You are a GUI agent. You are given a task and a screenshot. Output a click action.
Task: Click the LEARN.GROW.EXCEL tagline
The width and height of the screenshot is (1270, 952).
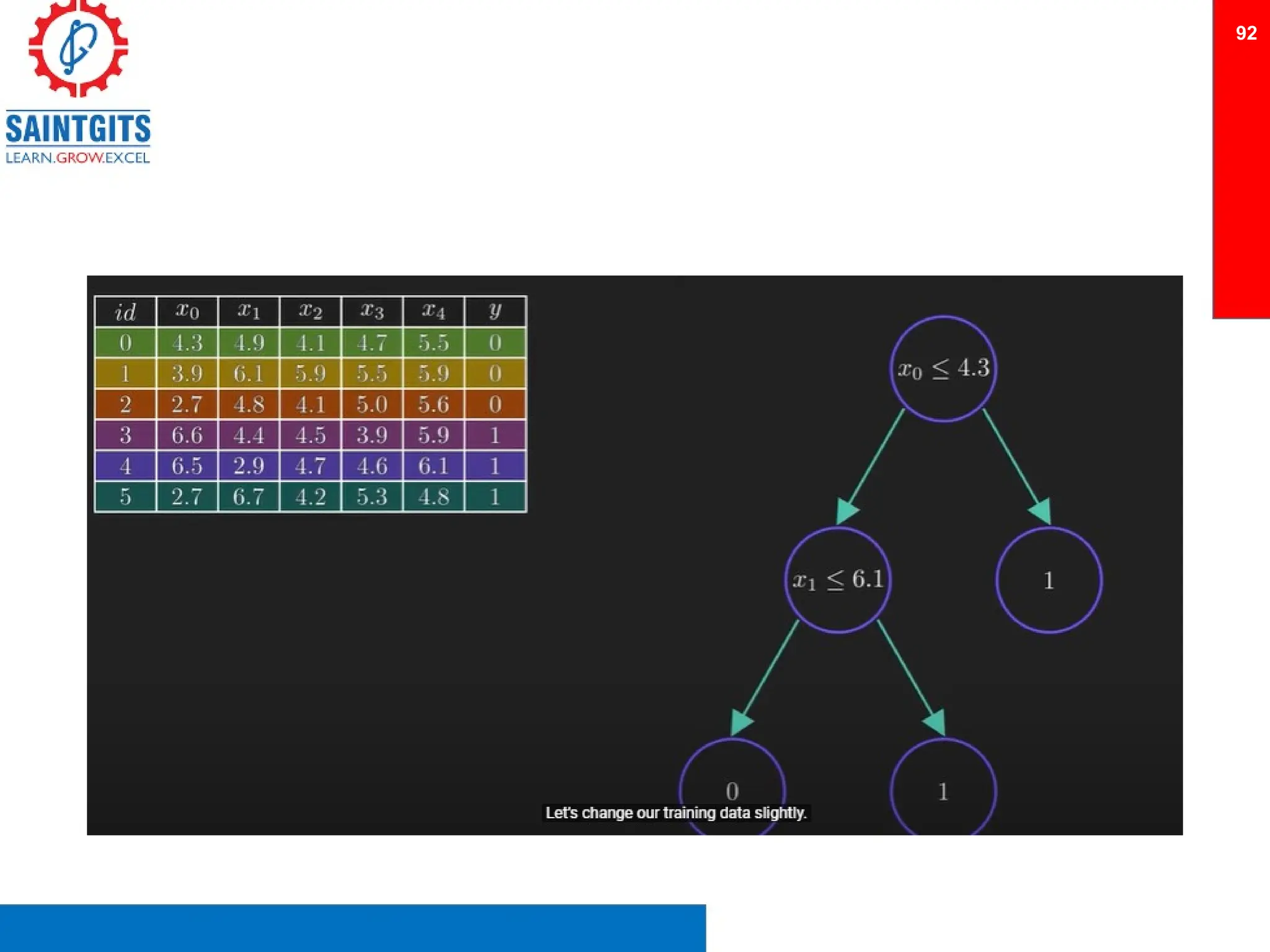coord(78,157)
